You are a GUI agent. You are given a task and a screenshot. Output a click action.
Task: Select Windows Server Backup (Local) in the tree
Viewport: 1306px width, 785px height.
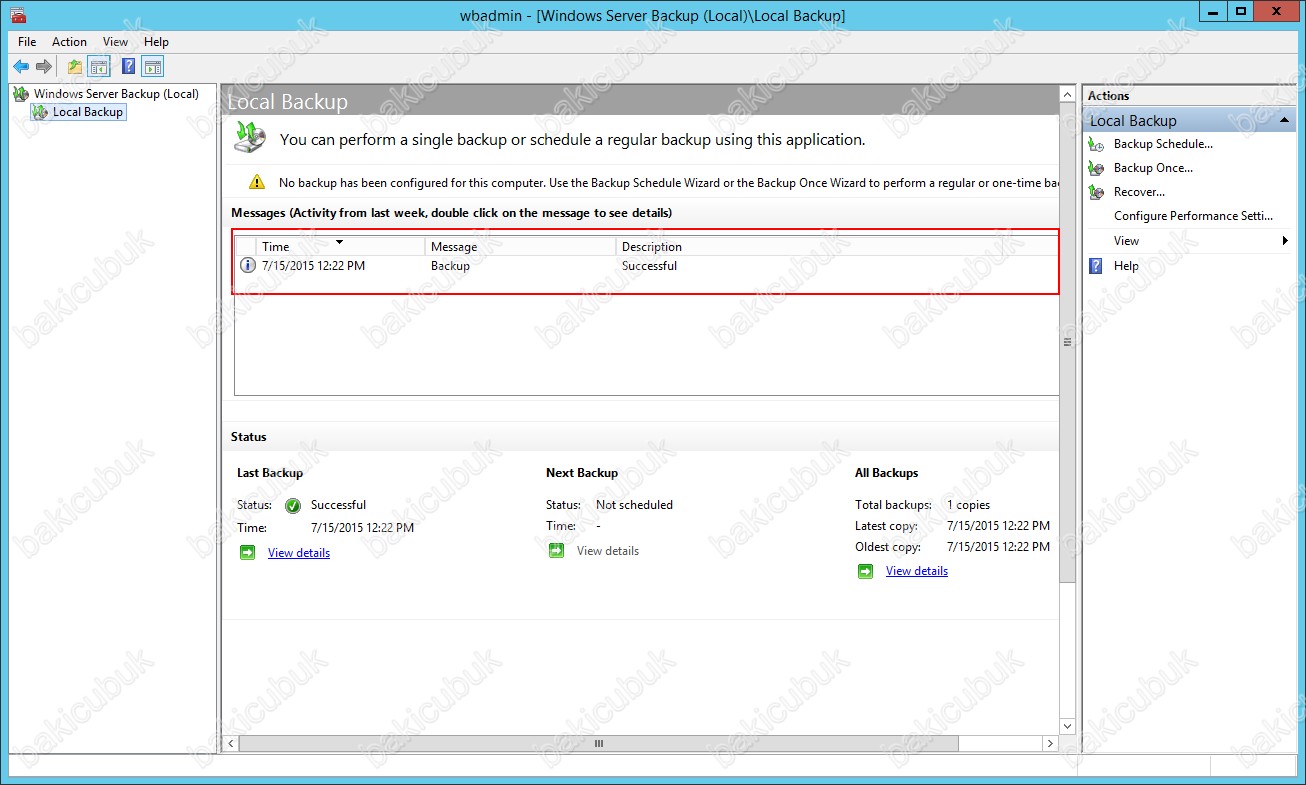(116, 94)
